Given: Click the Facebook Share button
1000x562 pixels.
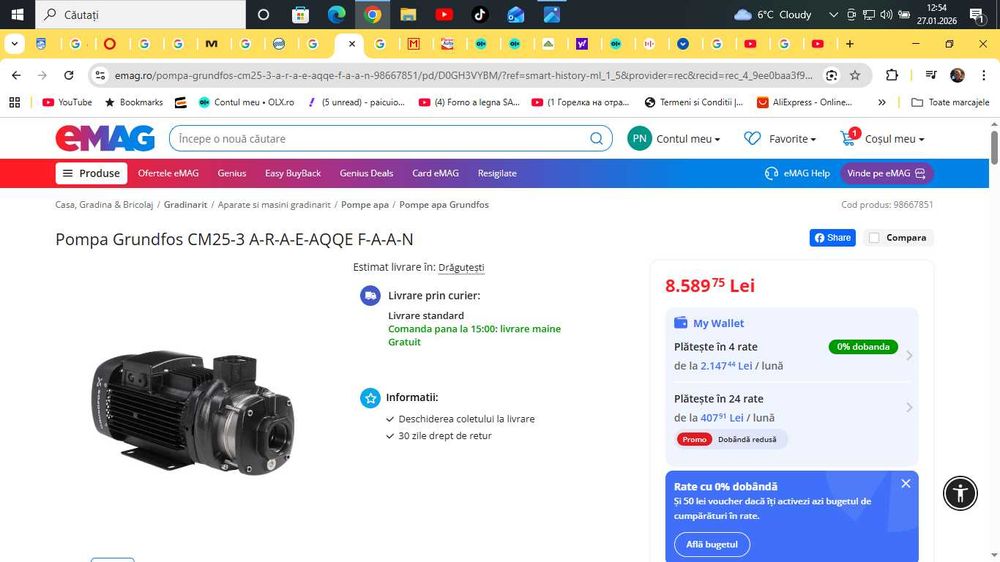Looking at the screenshot, I should point(832,237).
